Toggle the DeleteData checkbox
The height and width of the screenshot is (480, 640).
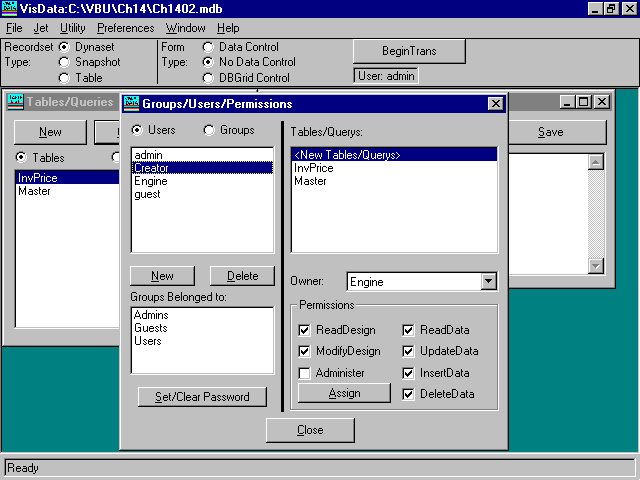pyautogui.click(x=409, y=394)
